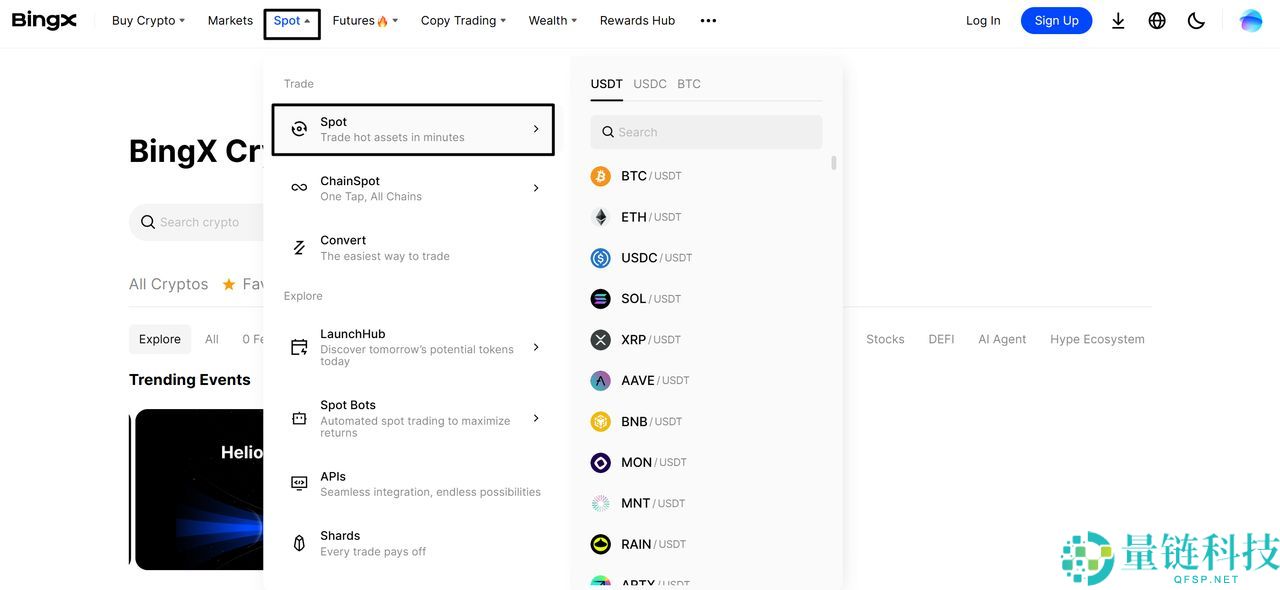Select the BTC/USDT pair text
Image resolution: width=1280 pixels, height=590 pixels.
click(x=651, y=176)
